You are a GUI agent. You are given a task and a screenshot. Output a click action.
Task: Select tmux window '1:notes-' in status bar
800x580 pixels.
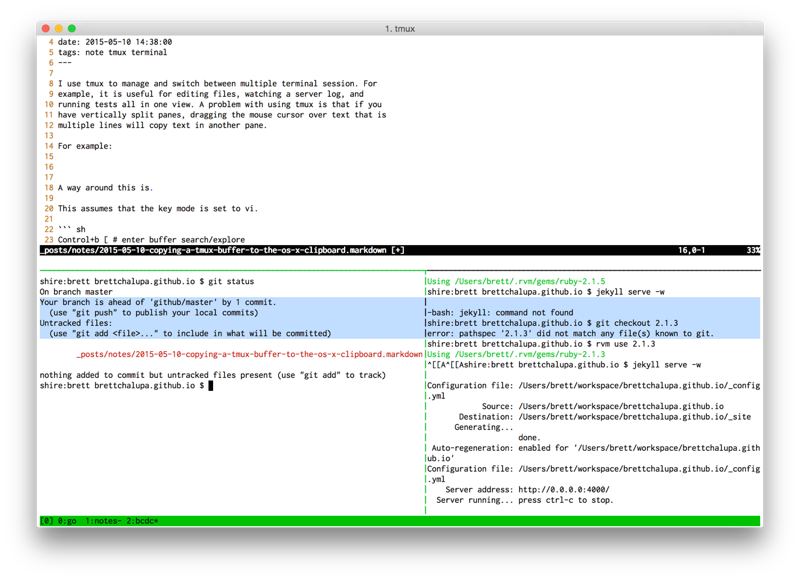[104, 521]
